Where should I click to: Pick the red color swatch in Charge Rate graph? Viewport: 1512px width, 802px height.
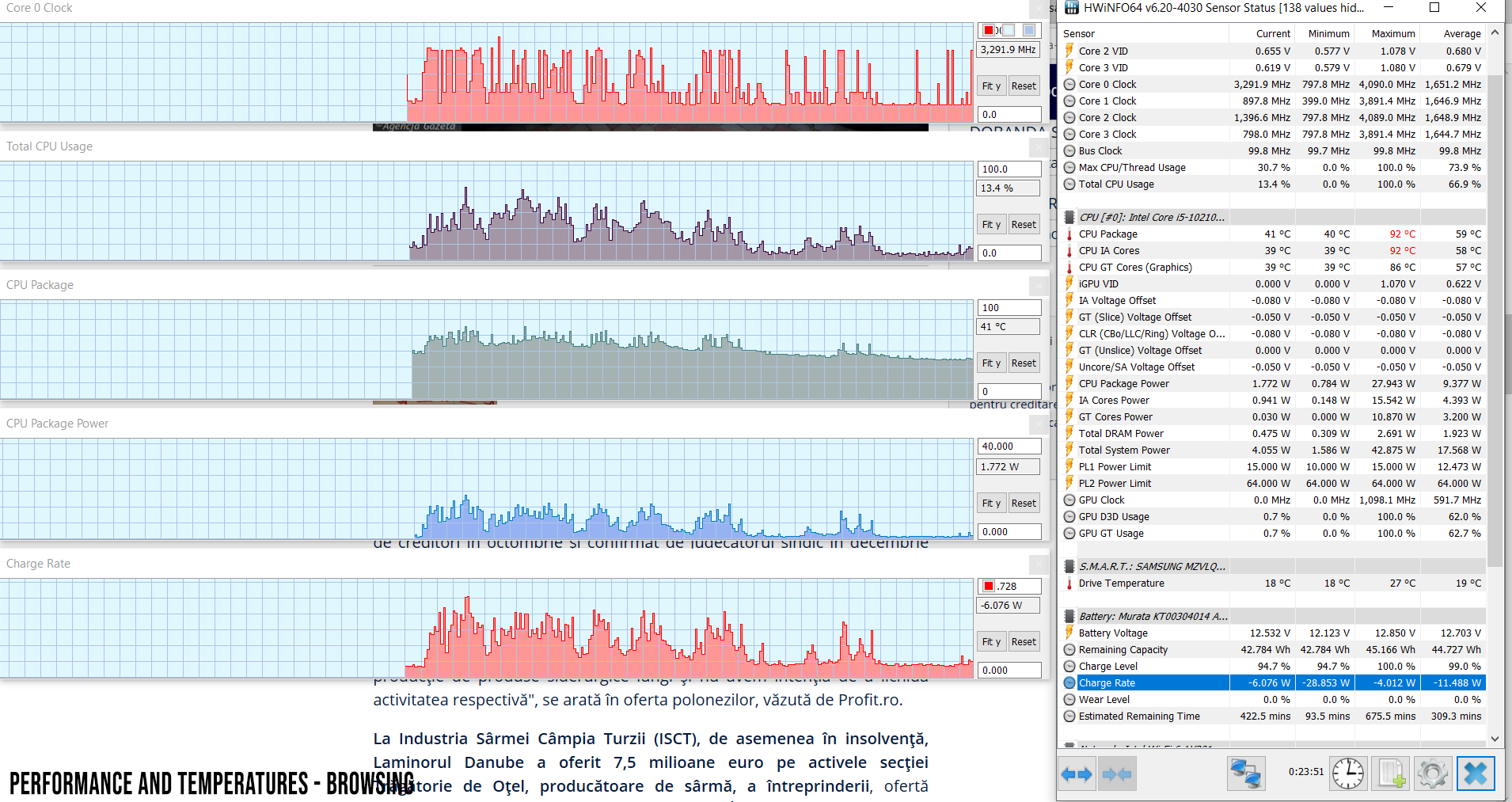pyautogui.click(x=989, y=587)
